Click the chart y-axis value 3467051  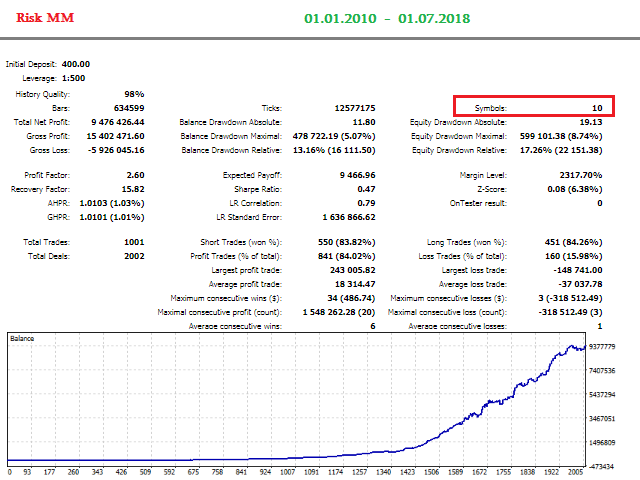tap(602, 418)
